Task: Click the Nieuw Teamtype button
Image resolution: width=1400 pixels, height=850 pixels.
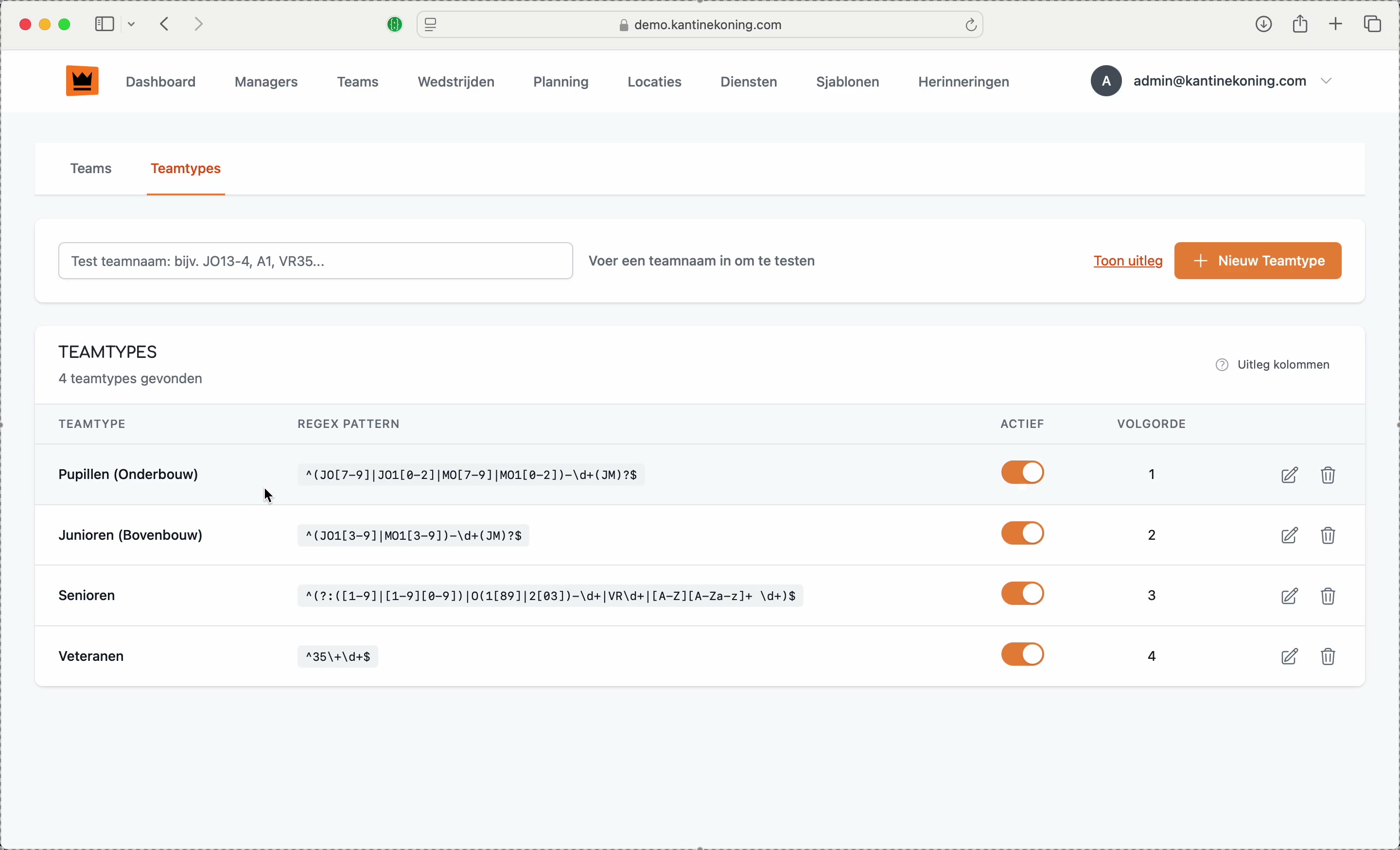Action: (x=1258, y=261)
